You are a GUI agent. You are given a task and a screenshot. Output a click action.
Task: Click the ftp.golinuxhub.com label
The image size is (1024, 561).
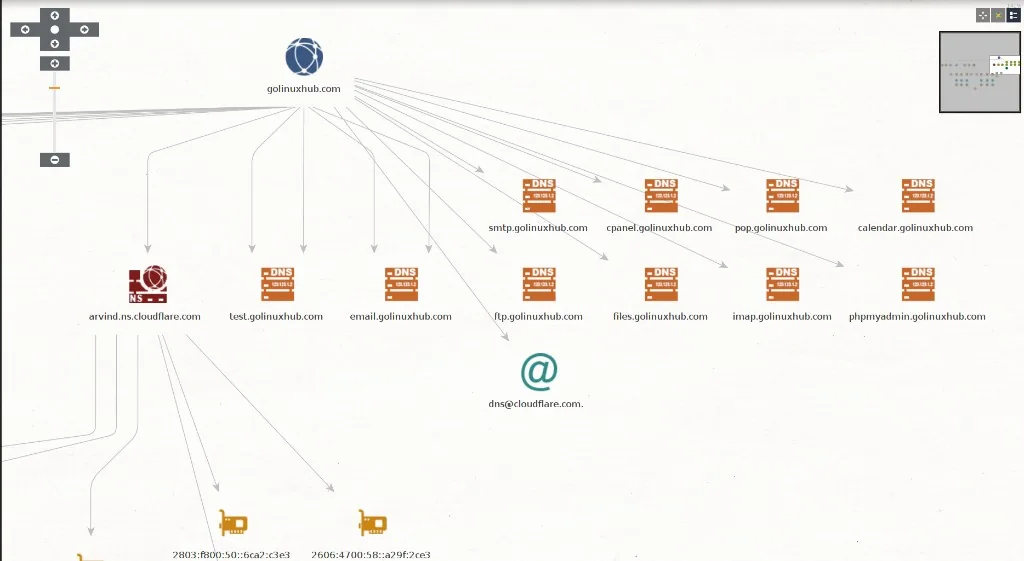pos(539,317)
